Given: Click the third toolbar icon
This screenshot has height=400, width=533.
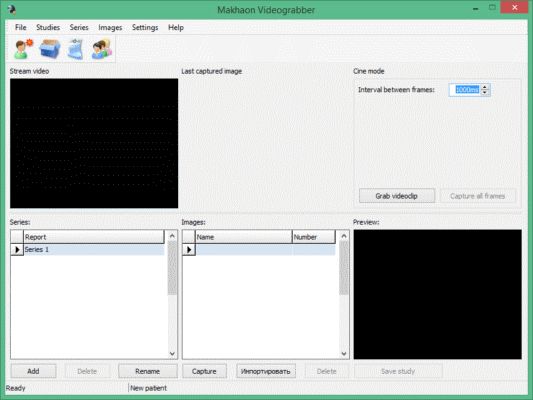Looking at the screenshot, I should click(x=76, y=49).
